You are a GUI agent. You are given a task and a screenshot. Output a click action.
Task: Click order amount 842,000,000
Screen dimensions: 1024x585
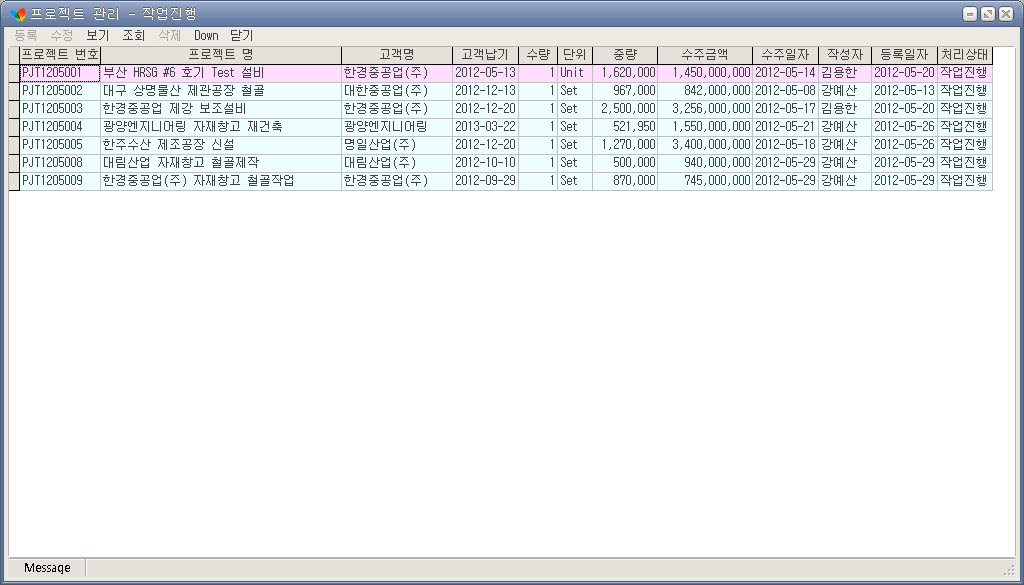705,91
